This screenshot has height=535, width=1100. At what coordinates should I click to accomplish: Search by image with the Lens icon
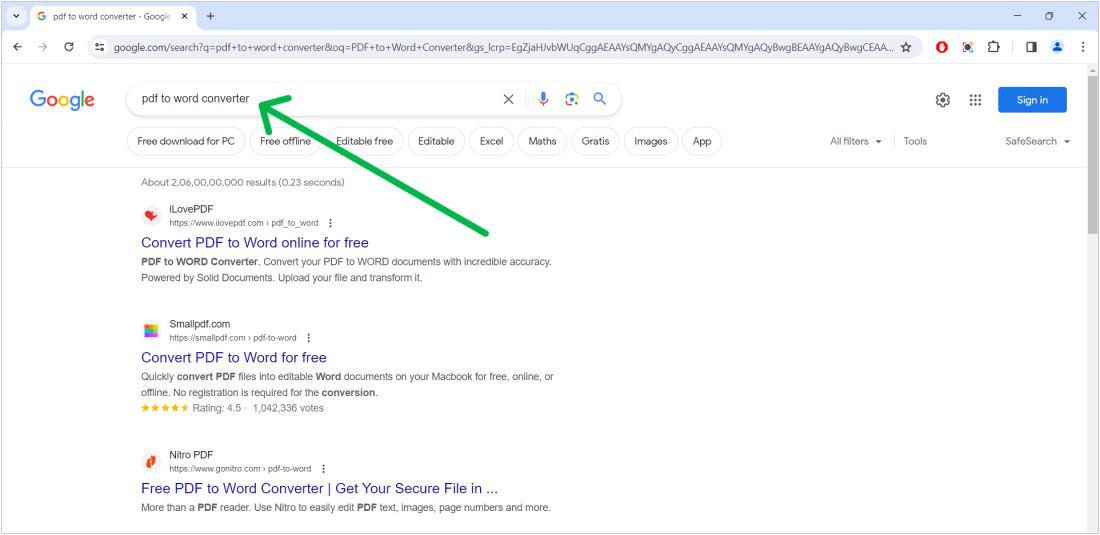(x=572, y=99)
